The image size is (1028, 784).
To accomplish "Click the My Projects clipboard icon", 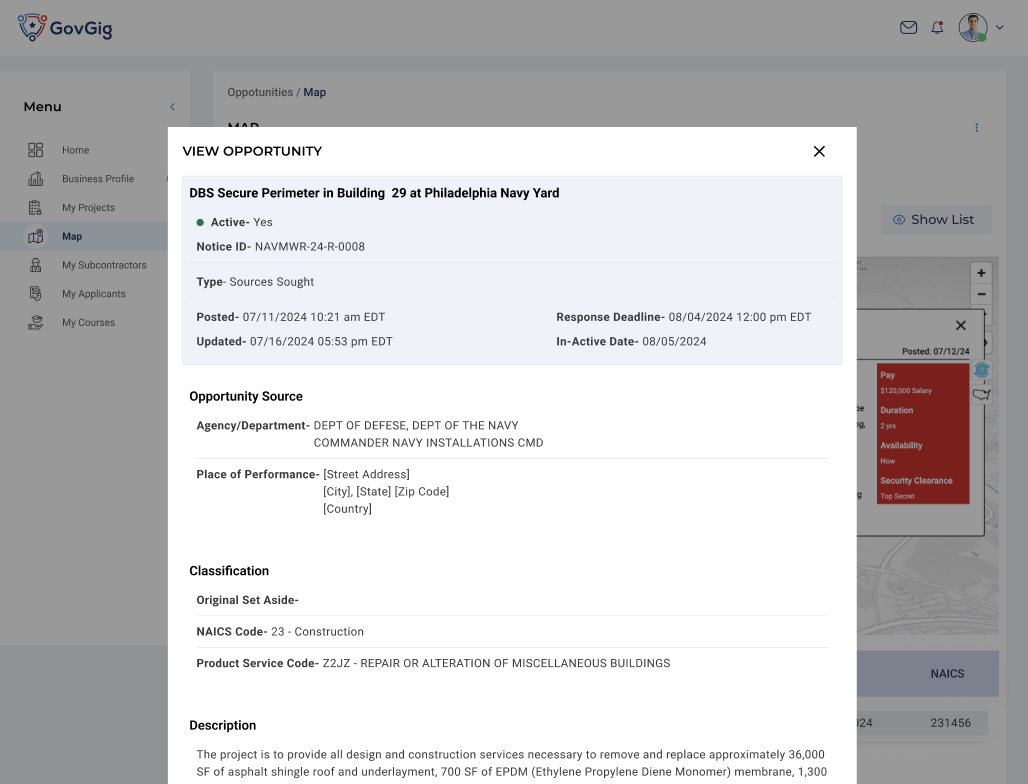I will (36, 208).
